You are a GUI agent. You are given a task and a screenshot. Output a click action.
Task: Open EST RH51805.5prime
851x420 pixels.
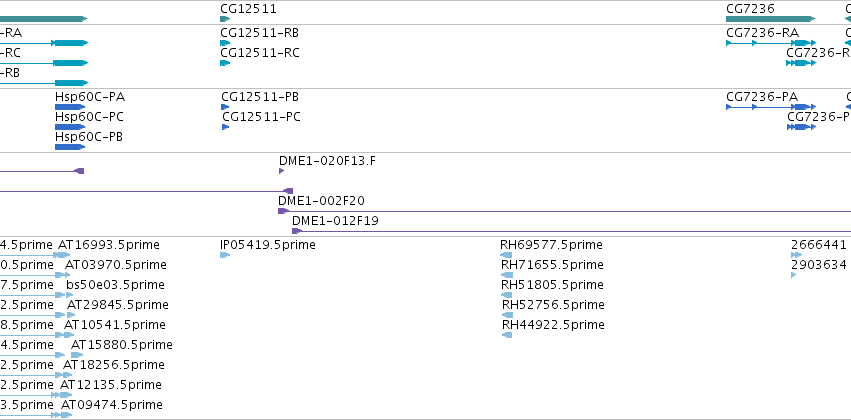point(552,285)
